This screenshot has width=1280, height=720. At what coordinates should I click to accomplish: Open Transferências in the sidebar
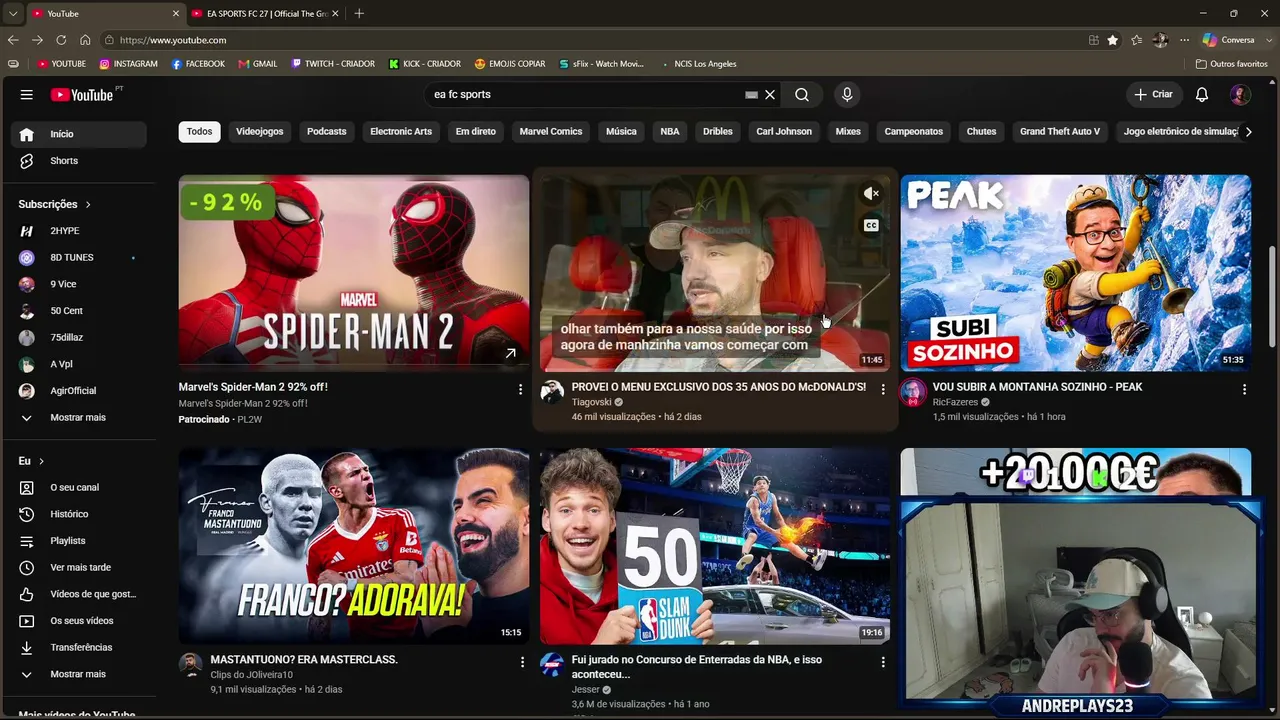tap(79, 648)
